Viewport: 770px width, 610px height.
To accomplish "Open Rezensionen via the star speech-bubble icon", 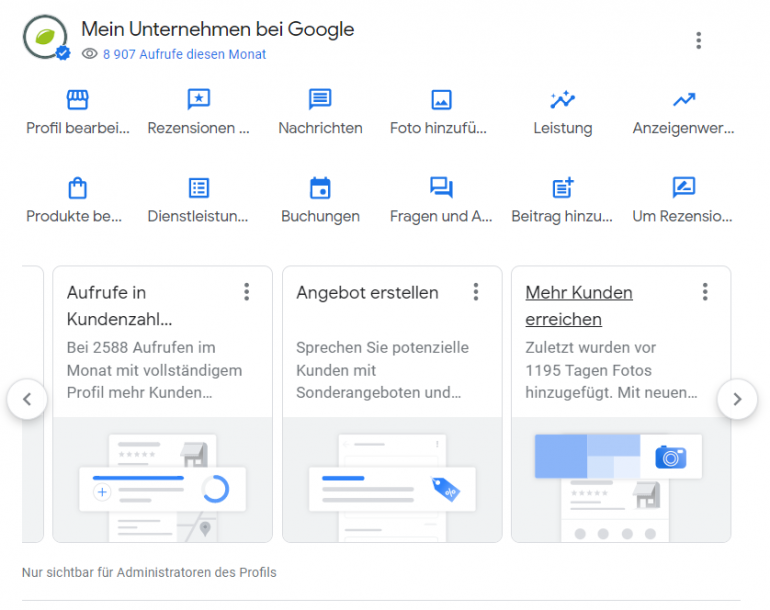I will pos(198,100).
